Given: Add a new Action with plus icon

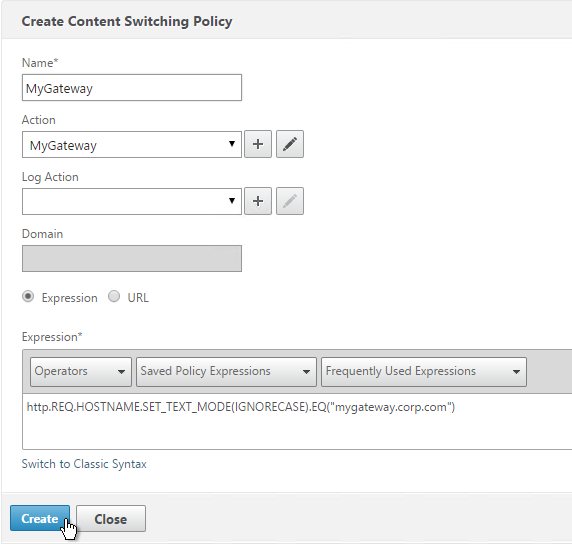Looking at the screenshot, I should [x=258, y=144].
